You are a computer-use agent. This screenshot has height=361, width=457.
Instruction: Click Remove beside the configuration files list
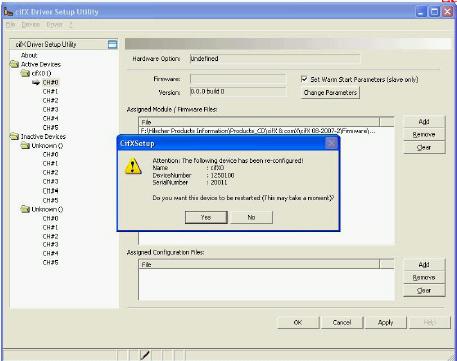coord(424,277)
